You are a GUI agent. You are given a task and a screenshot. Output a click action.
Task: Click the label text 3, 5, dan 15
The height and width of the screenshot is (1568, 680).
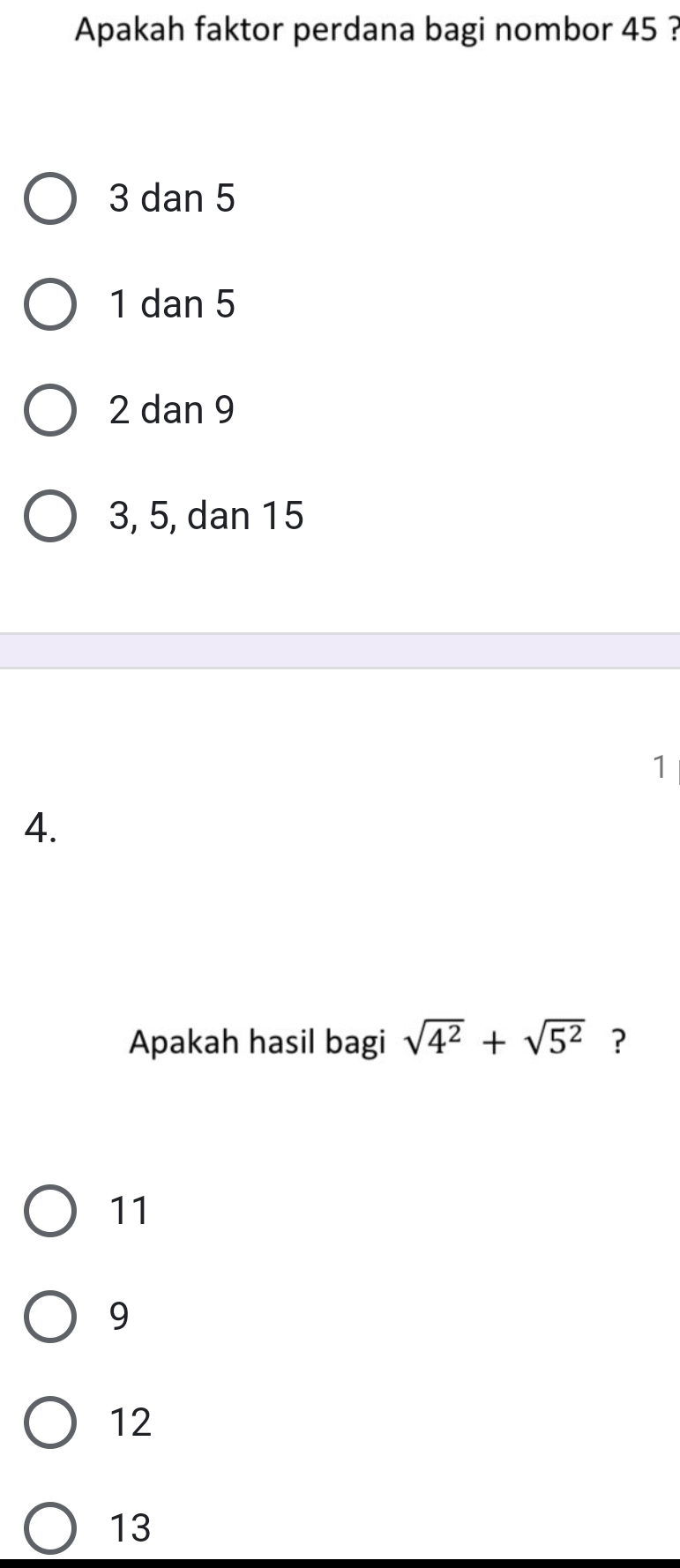click(206, 516)
